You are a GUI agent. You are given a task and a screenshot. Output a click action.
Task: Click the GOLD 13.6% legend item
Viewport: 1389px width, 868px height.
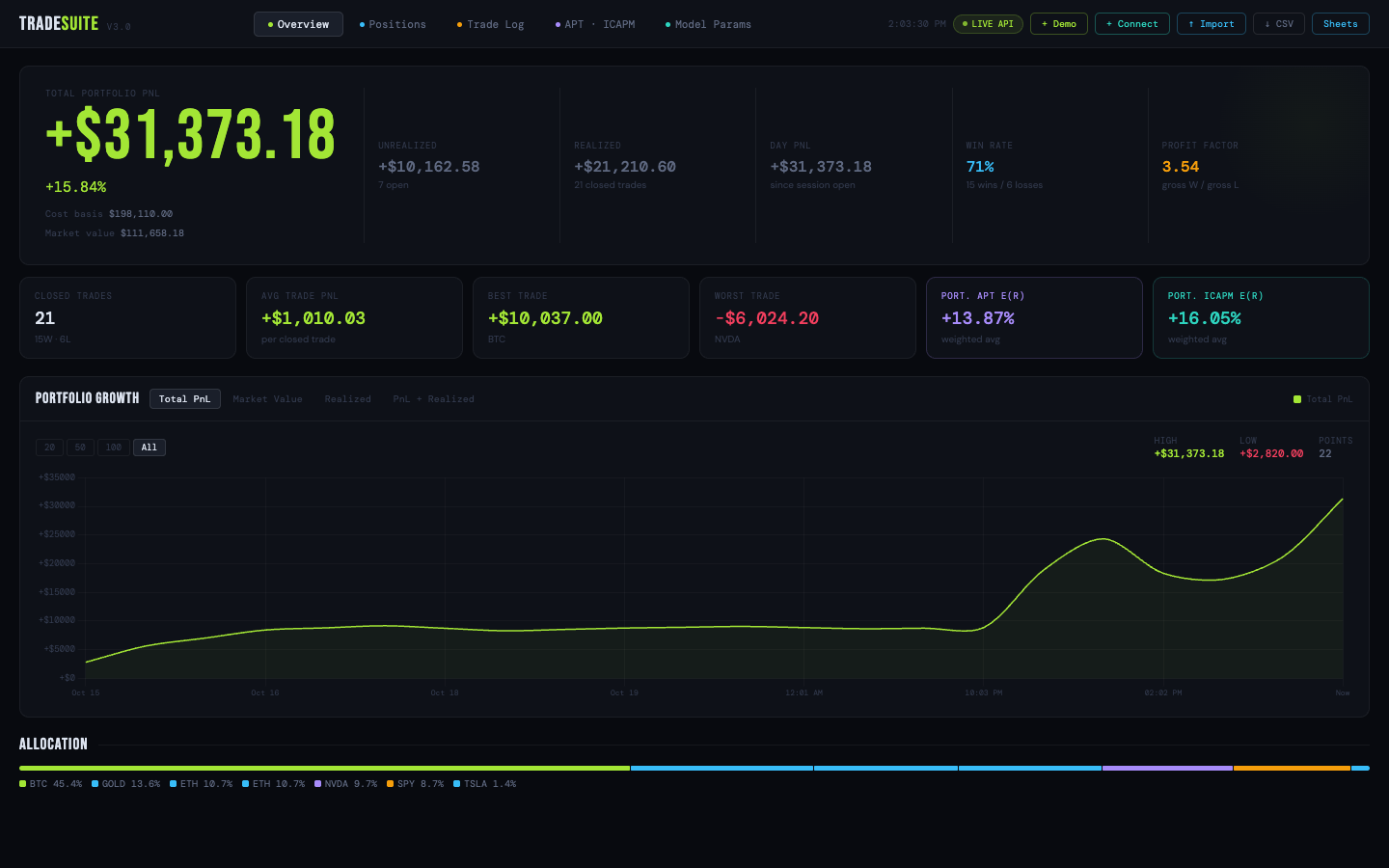[x=126, y=784]
